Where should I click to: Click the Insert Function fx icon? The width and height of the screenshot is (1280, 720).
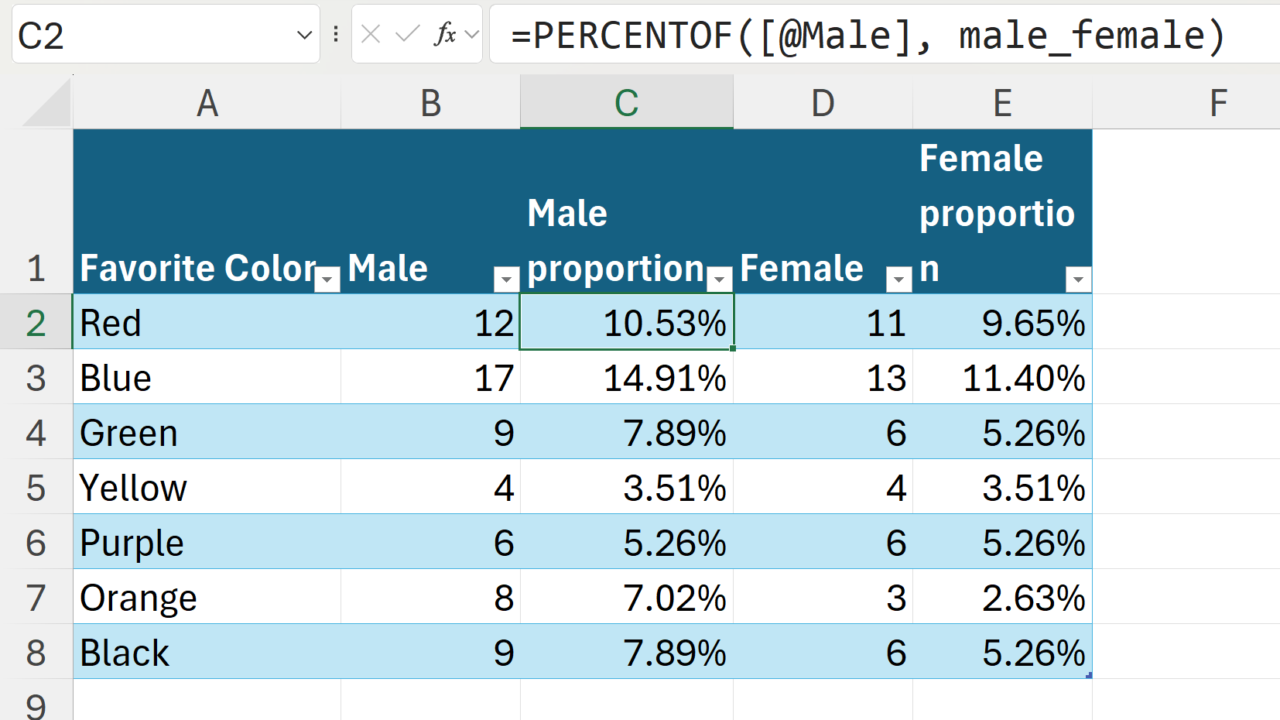445,35
